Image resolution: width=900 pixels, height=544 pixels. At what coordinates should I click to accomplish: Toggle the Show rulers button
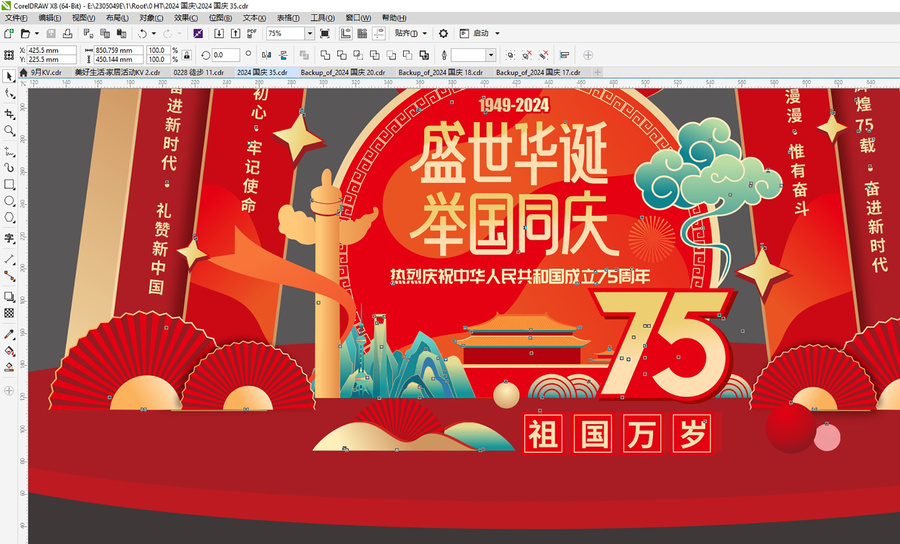[346, 33]
